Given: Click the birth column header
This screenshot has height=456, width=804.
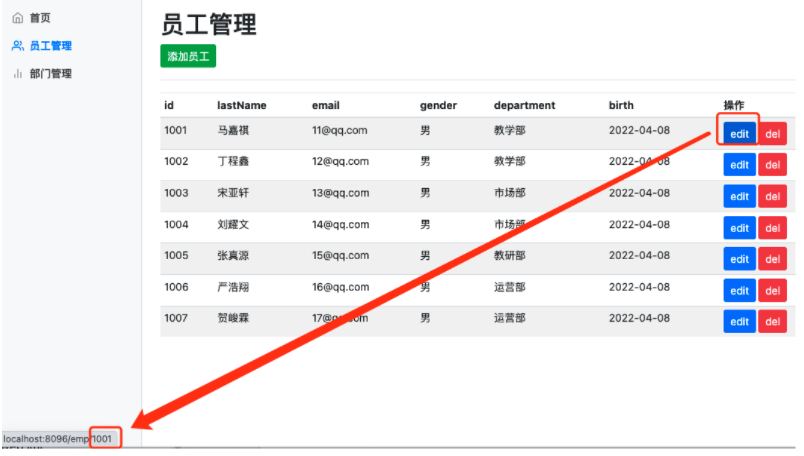Looking at the screenshot, I should tap(621, 105).
